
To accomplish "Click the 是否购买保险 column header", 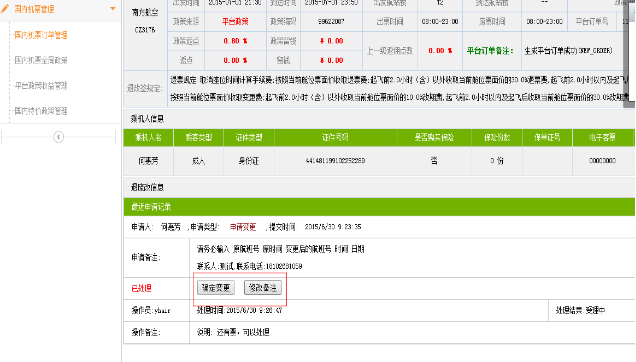I will coord(434,138).
